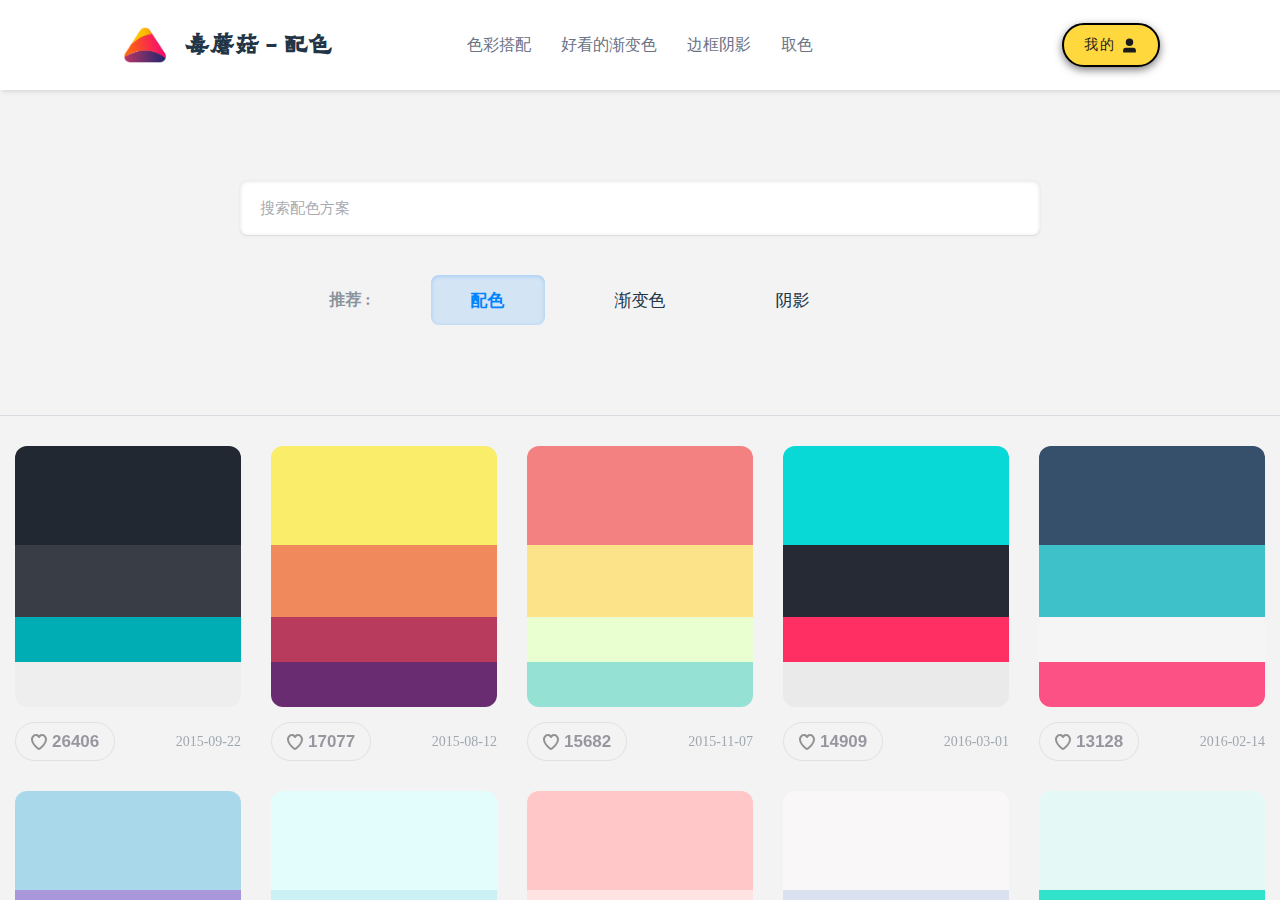
Task: Pick the dark navy swatch in the 2015-09-22 palette
Action: coord(128,495)
